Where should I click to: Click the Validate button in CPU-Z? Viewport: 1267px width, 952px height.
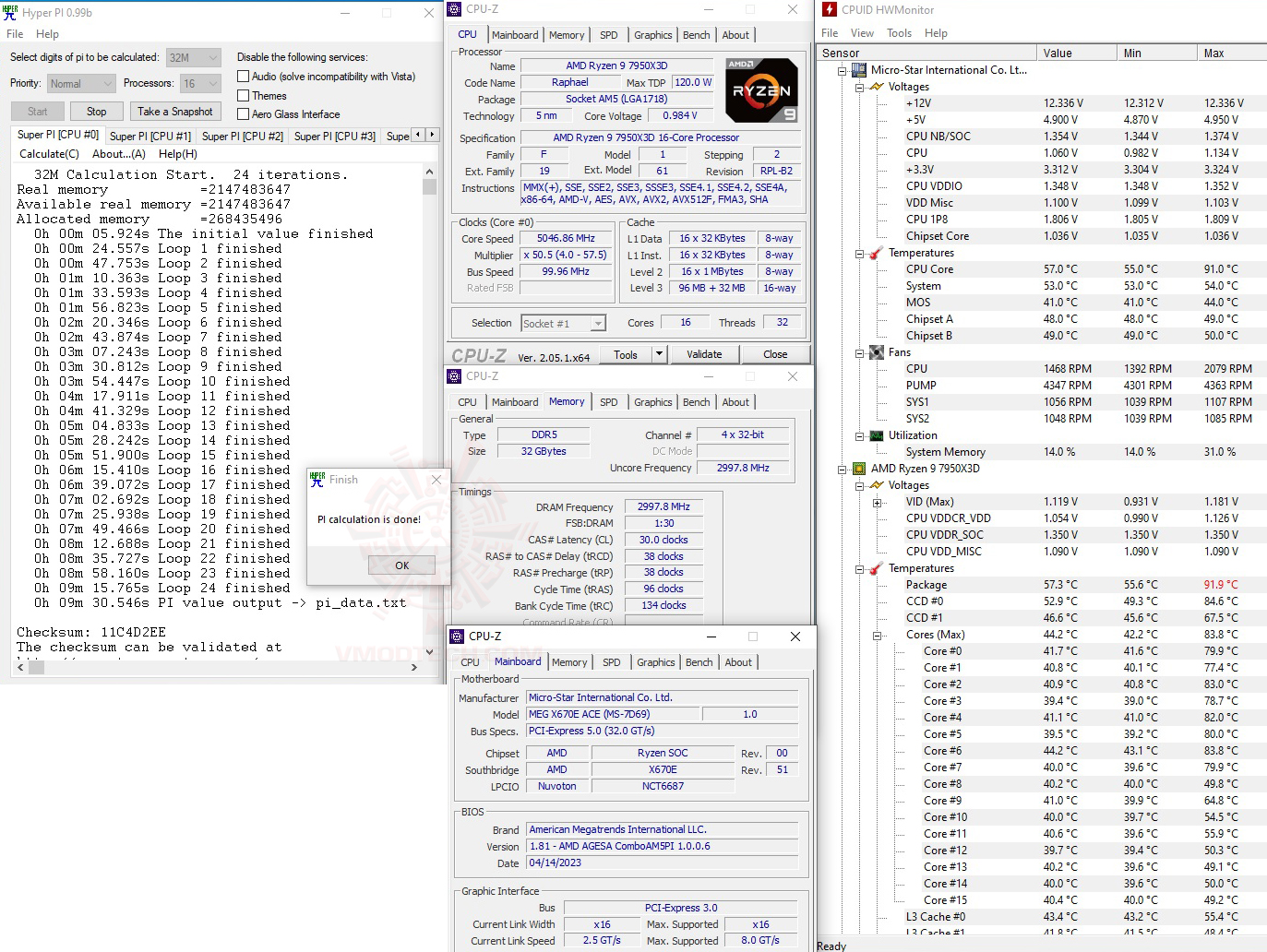[704, 354]
